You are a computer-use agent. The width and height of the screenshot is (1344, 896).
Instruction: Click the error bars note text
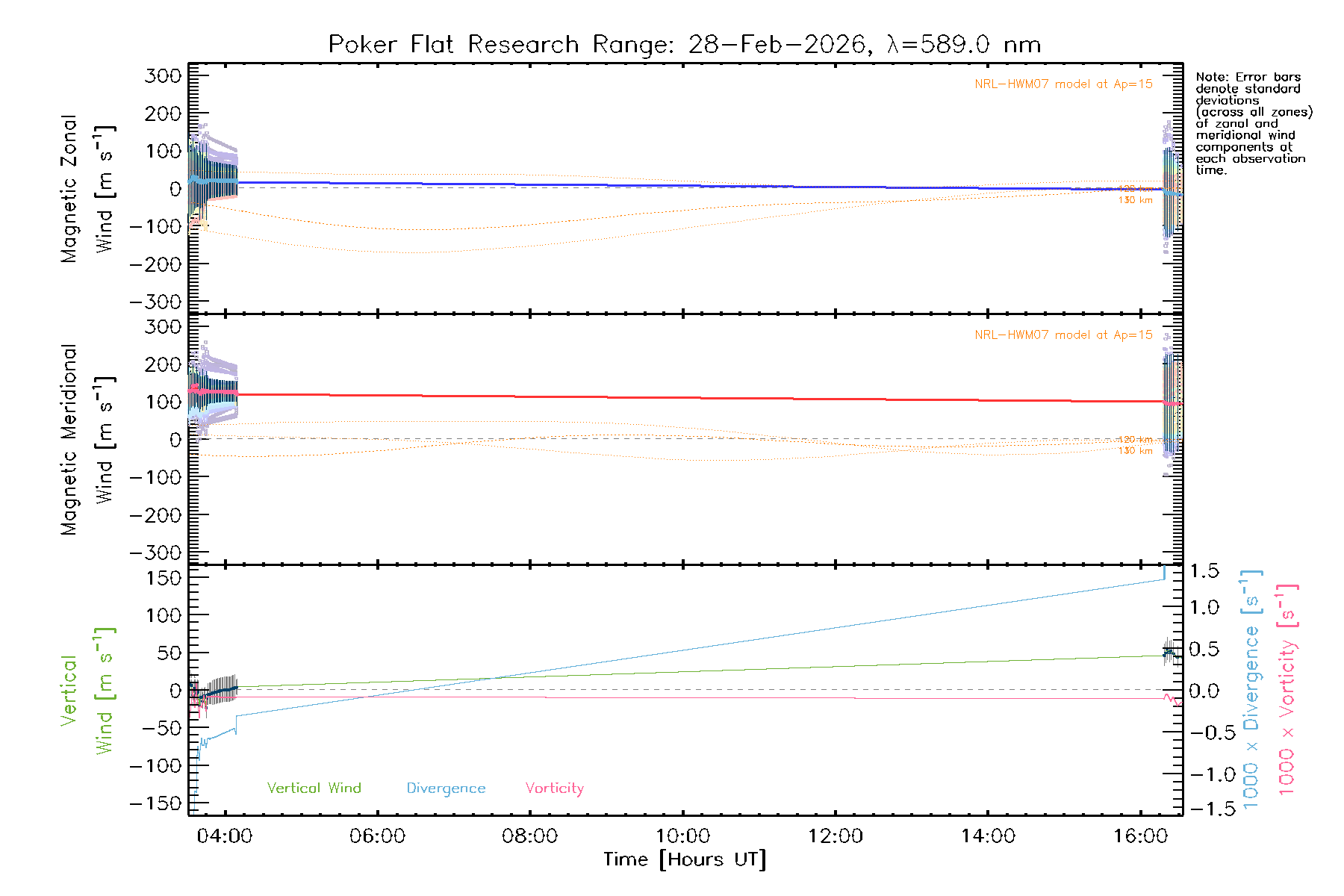1253,123
